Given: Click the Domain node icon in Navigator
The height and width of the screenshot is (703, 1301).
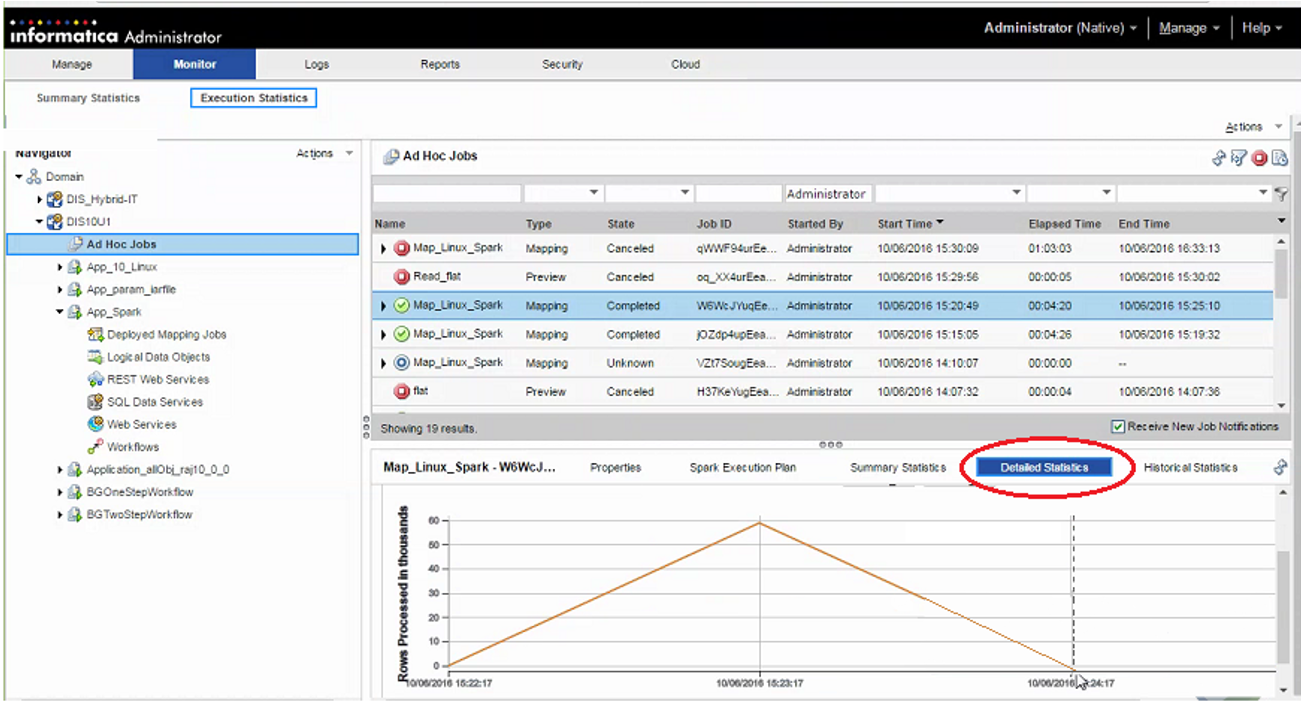Looking at the screenshot, I should click(33, 177).
